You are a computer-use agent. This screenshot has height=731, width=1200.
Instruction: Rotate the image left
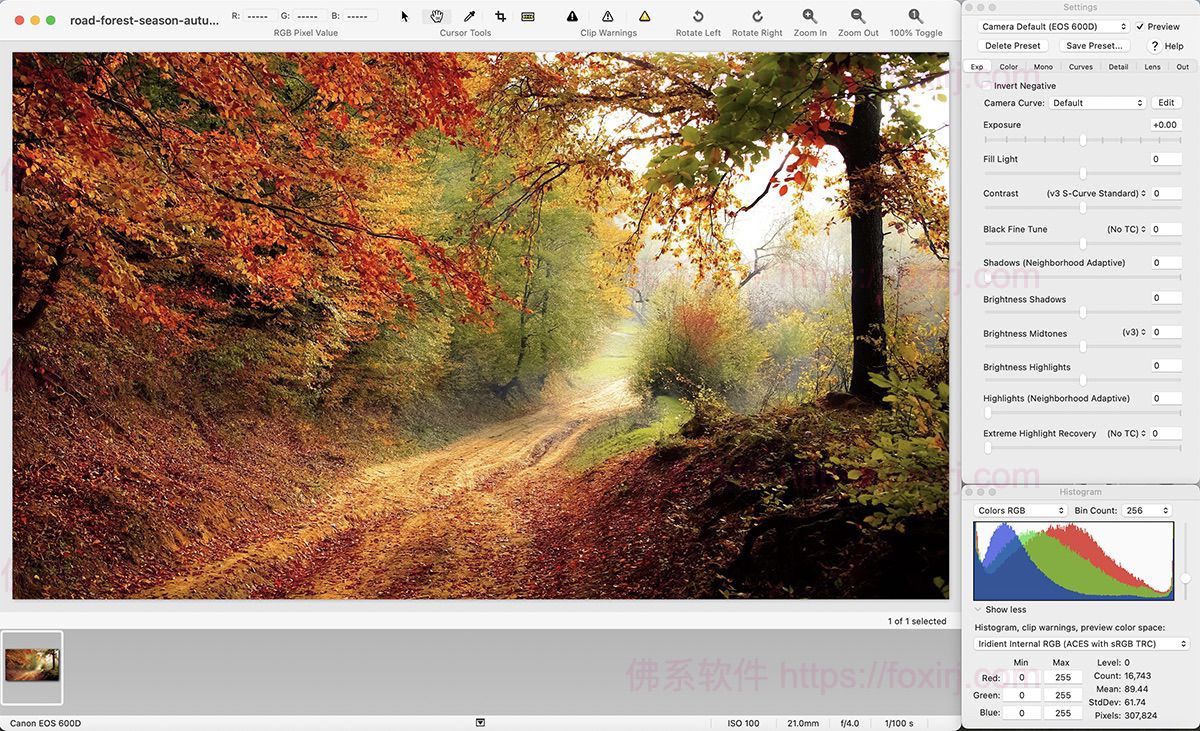[x=698, y=16]
